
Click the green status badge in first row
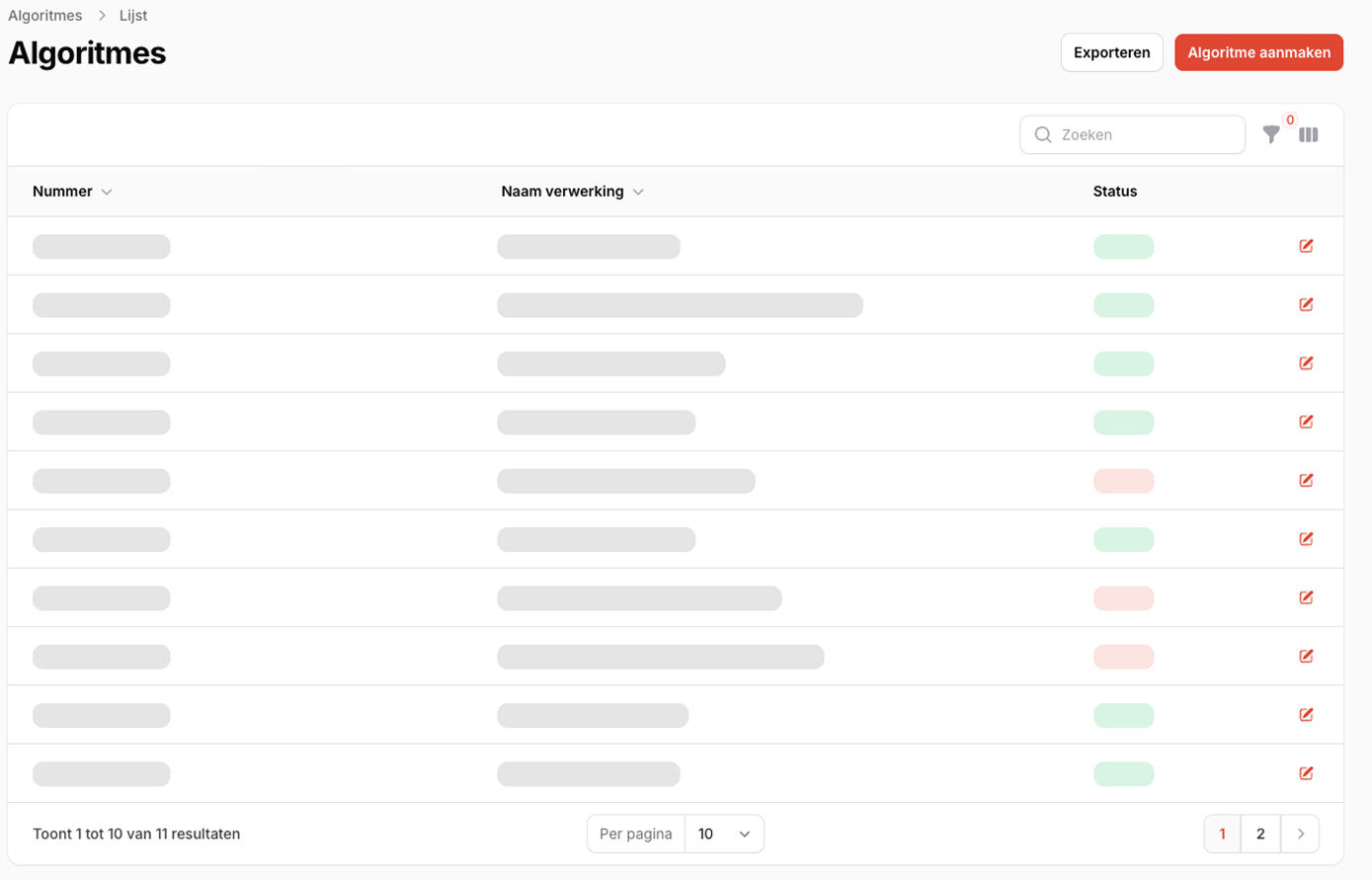[x=1123, y=247]
